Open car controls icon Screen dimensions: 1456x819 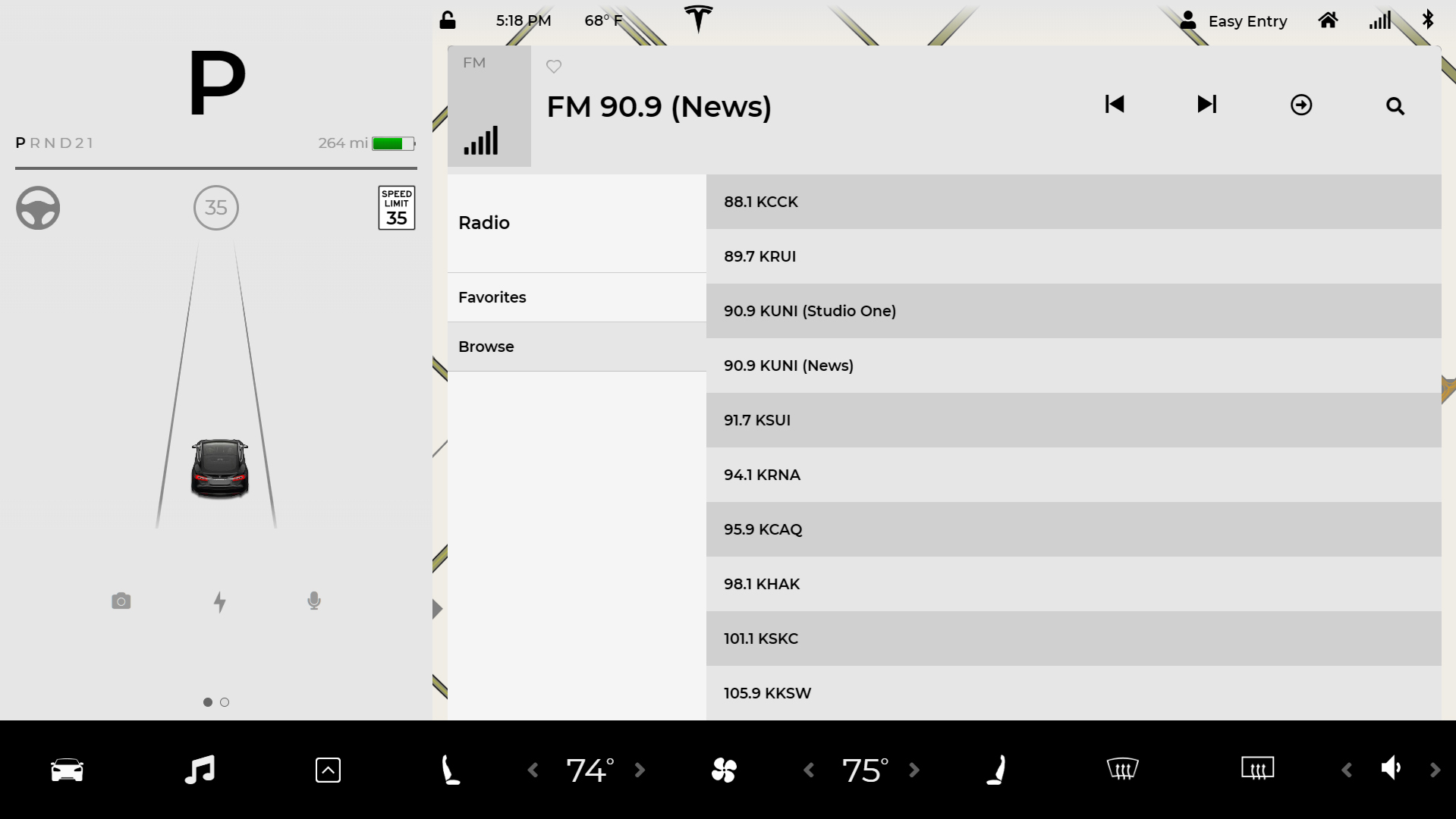[x=67, y=770]
